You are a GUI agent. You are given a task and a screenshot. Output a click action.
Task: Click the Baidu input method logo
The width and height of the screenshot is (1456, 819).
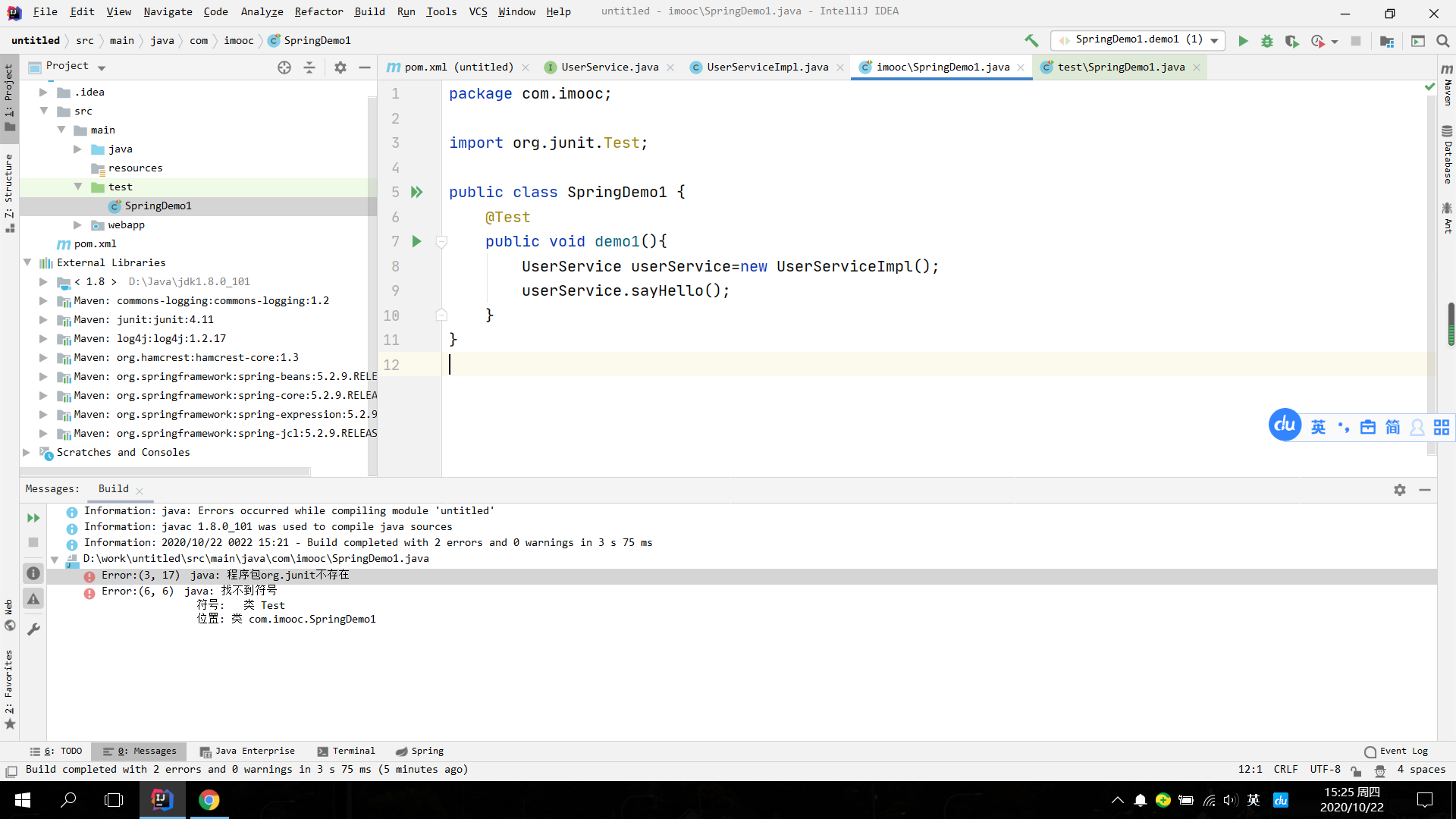(x=1285, y=425)
